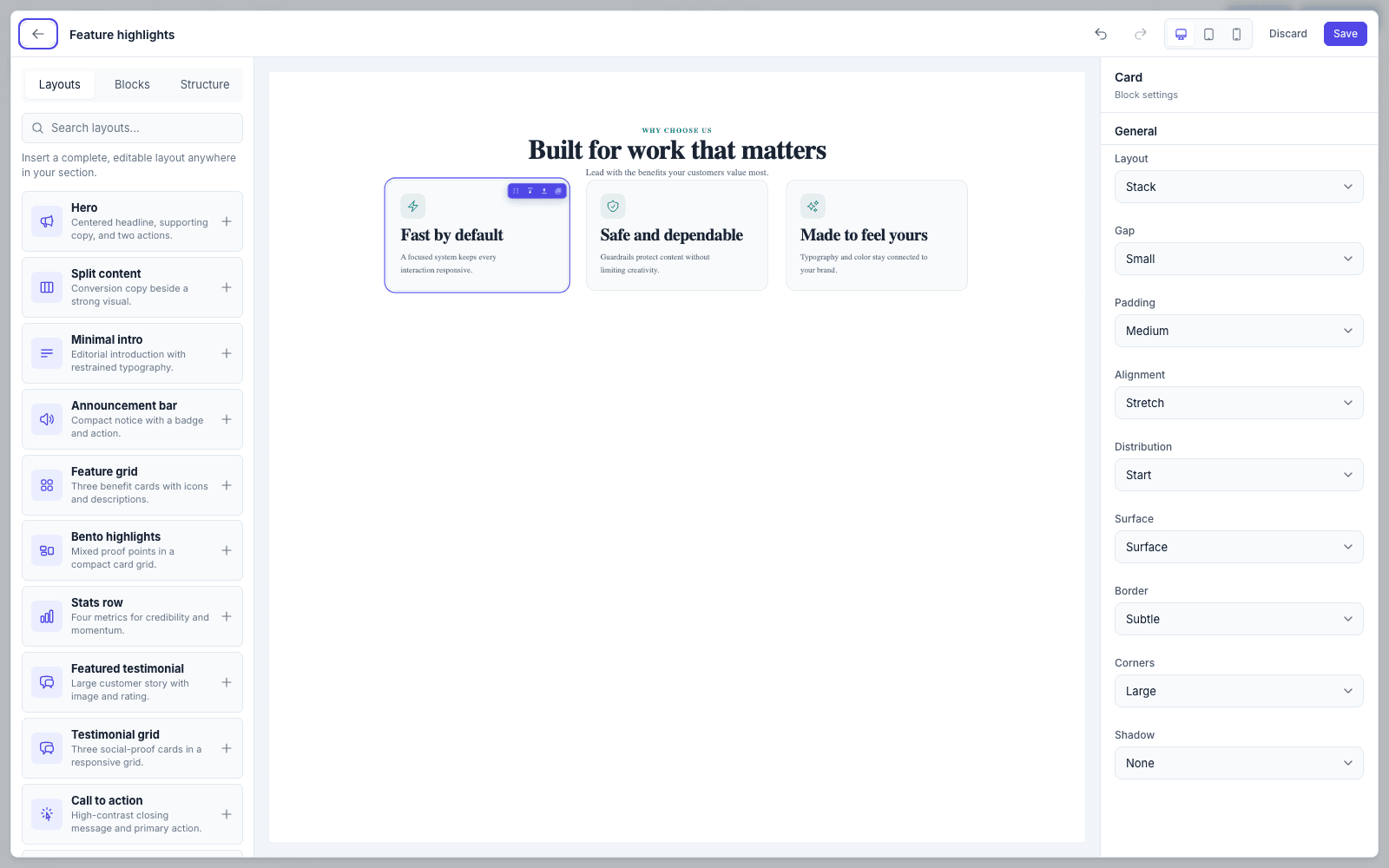Click the columns icon of Split content
This screenshot has height=868, width=1389.
click(47, 287)
